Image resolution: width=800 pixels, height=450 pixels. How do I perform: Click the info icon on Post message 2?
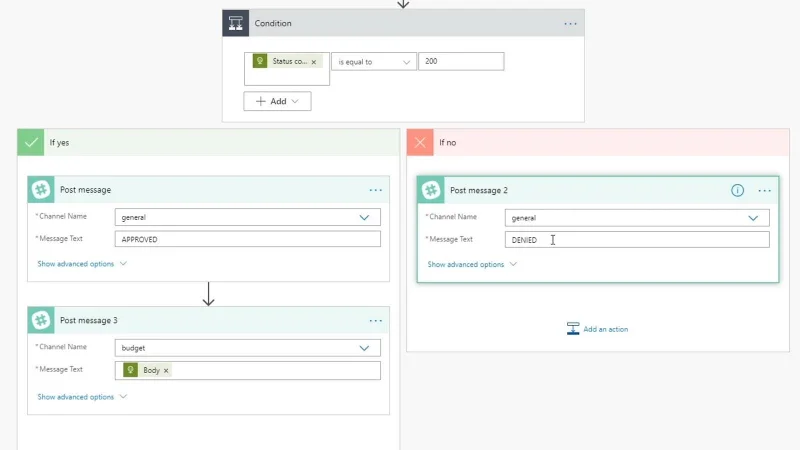tap(737, 190)
